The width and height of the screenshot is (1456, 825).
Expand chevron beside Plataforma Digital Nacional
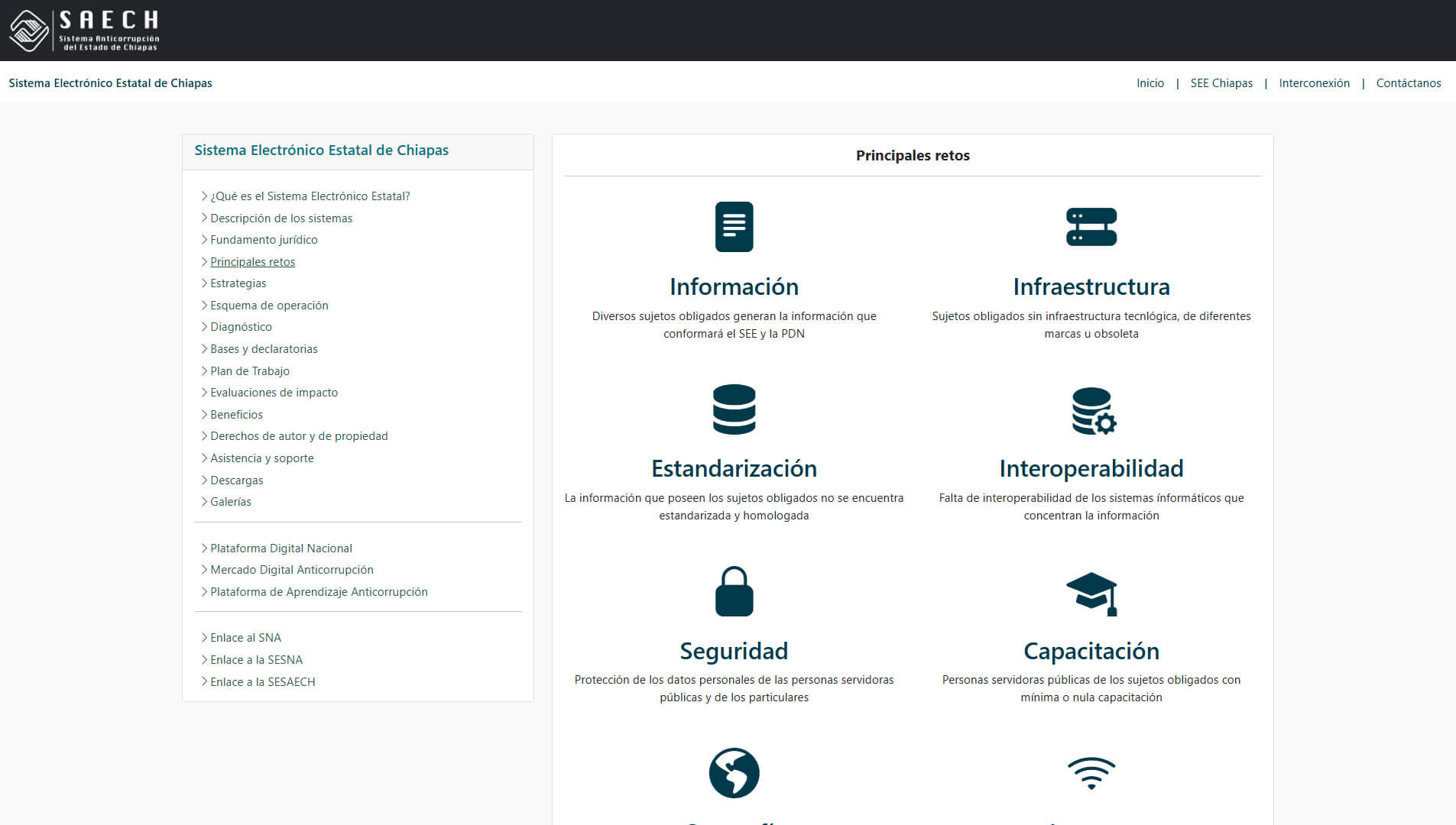pyautogui.click(x=204, y=548)
